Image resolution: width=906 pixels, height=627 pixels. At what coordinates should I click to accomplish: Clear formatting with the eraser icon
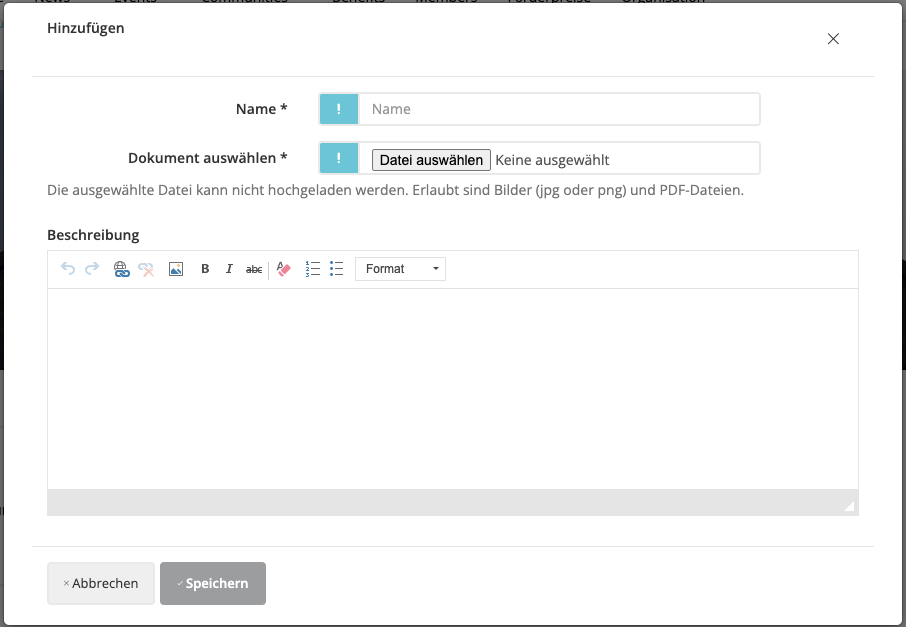(x=284, y=269)
